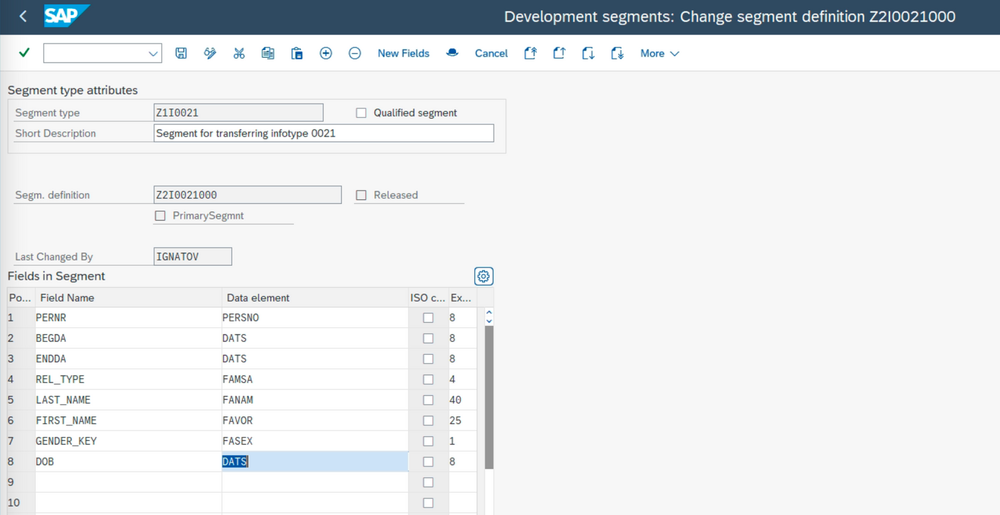Expand the More menu

pos(659,53)
